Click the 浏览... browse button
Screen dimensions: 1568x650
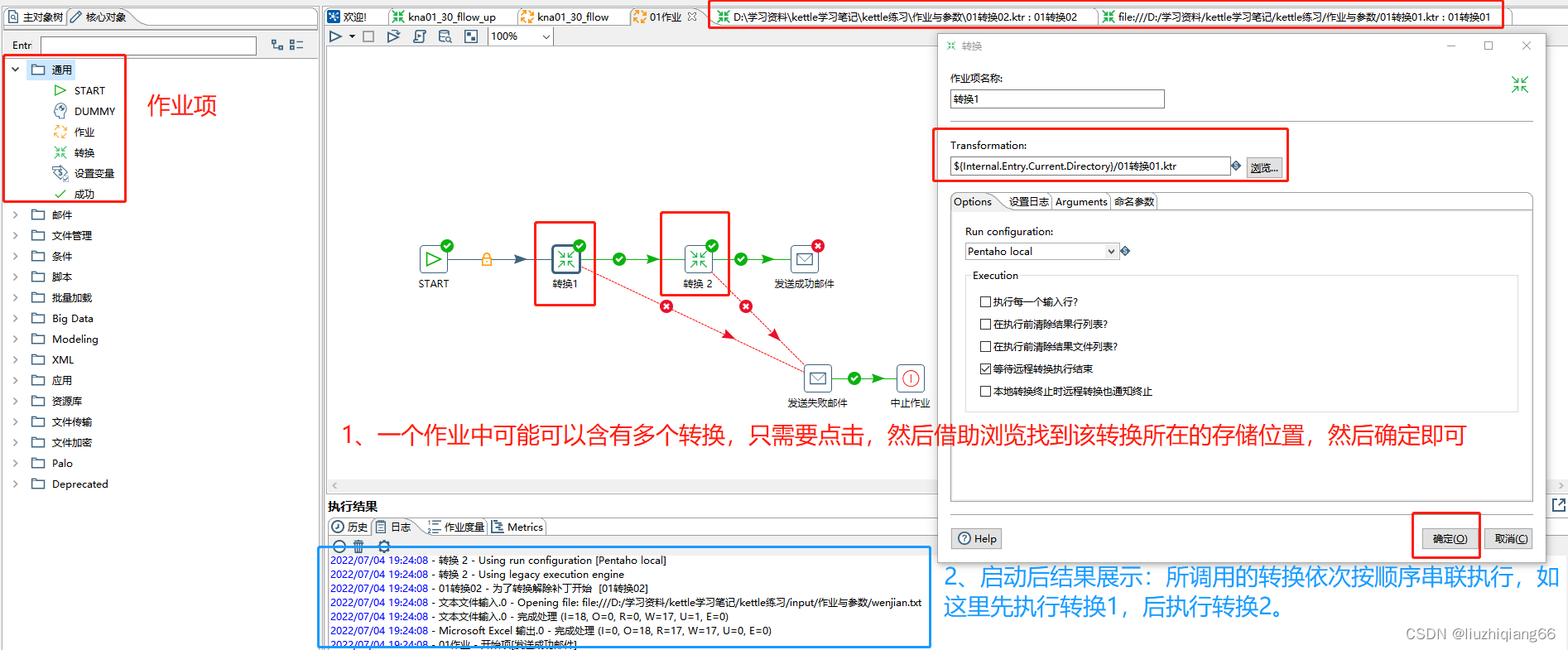(x=1264, y=167)
